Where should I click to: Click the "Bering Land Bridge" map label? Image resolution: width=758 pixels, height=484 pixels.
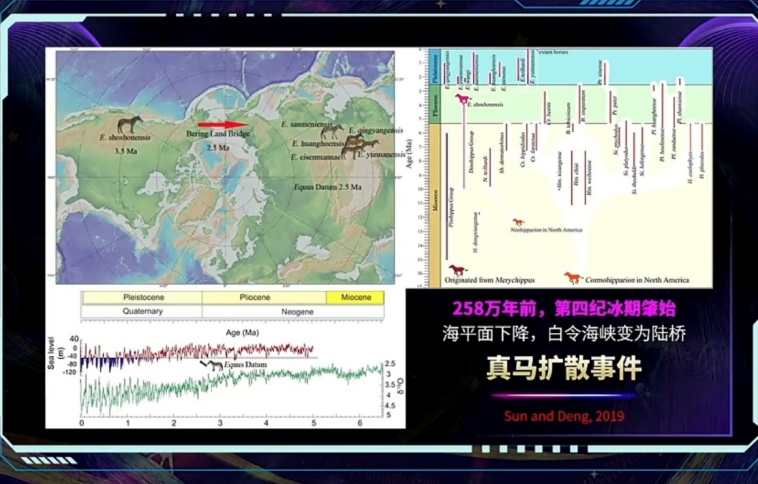218,134
